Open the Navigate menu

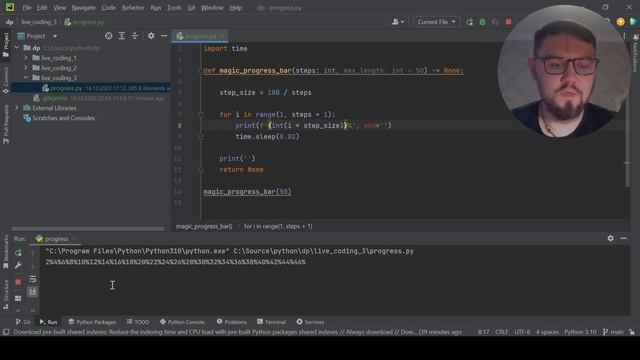pos(83,8)
